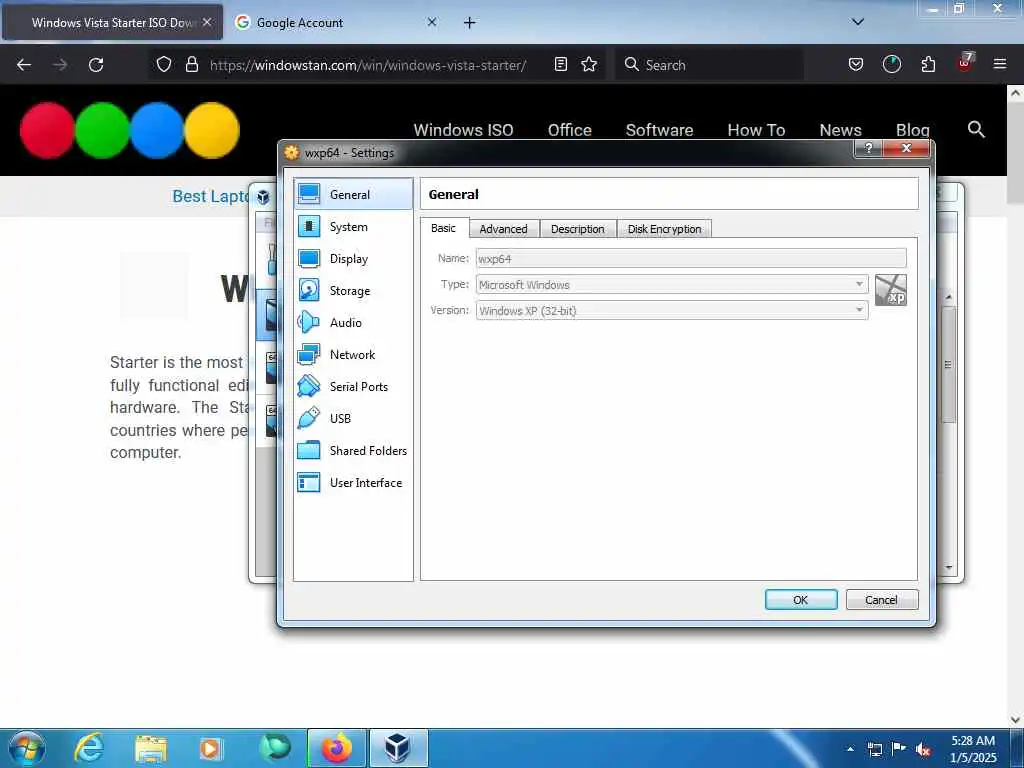Launch Internet Explorer from the taskbar

pos(89,748)
